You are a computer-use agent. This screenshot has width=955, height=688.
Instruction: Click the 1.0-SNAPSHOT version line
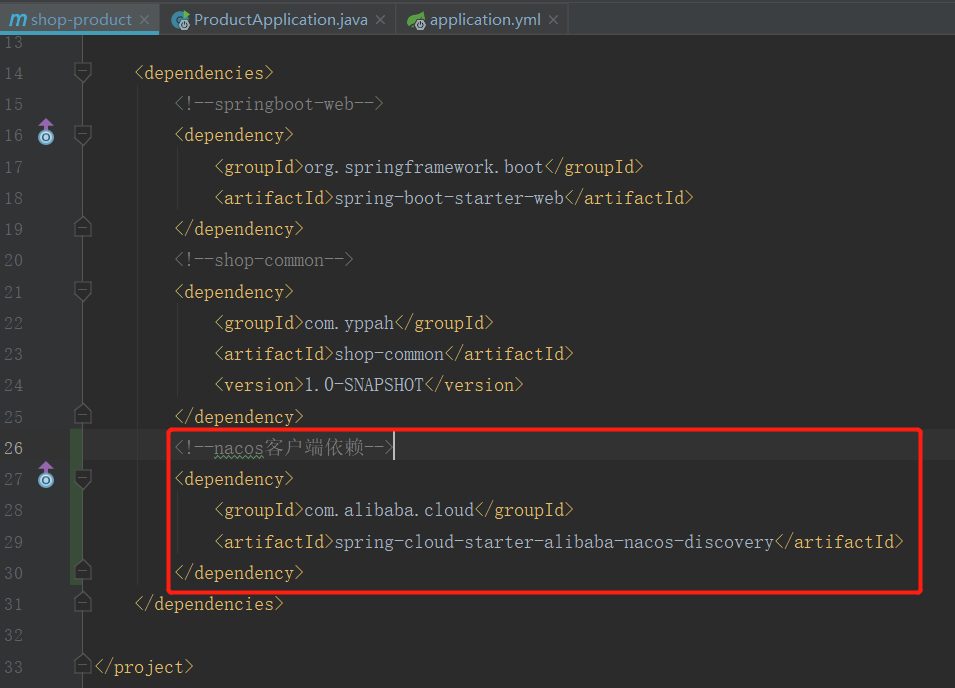[369, 385]
